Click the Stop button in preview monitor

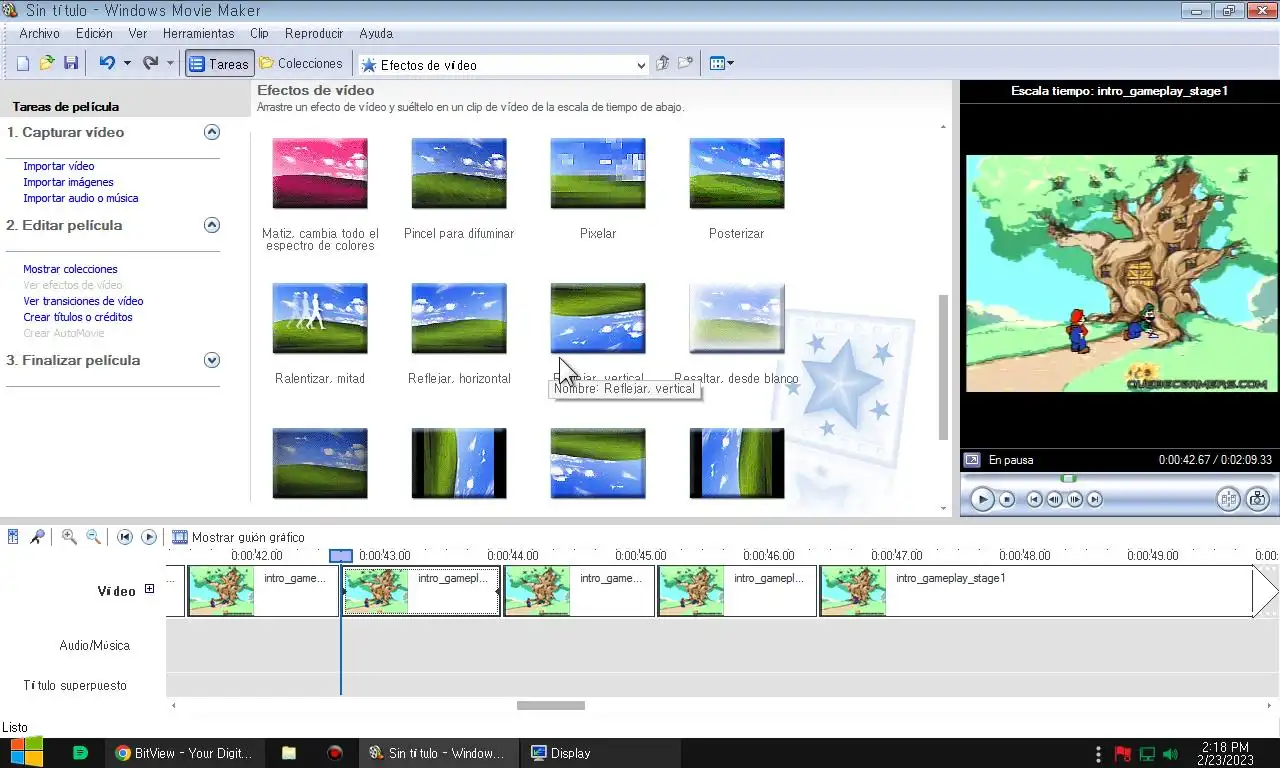1007,499
